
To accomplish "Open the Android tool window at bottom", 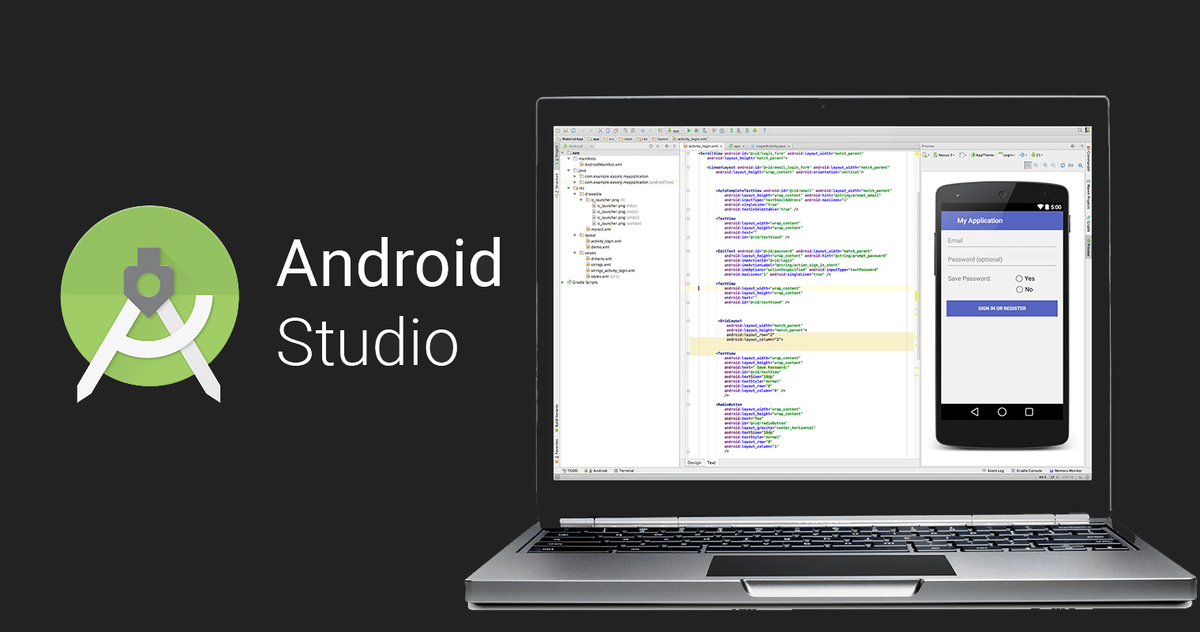I will click(x=595, y=471).
